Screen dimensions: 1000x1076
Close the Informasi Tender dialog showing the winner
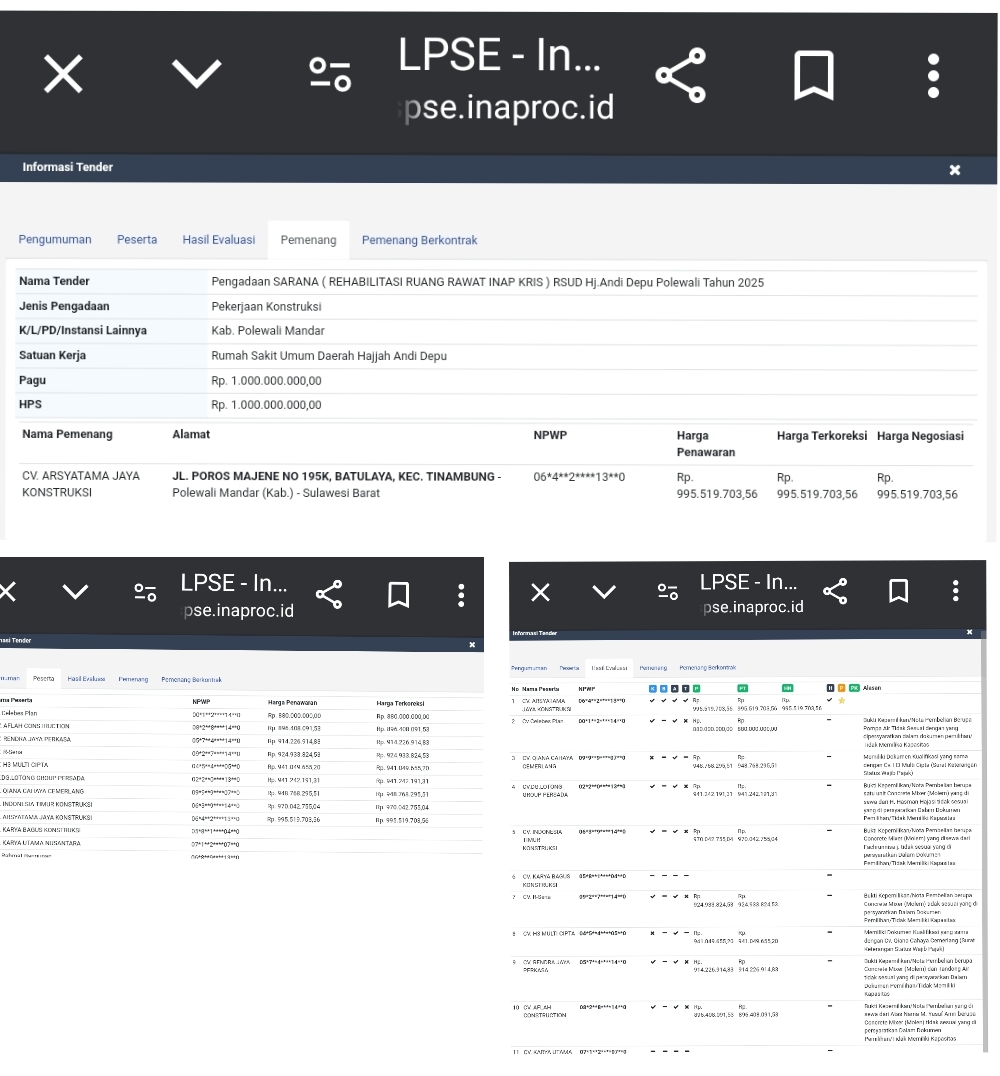[954, 170]
